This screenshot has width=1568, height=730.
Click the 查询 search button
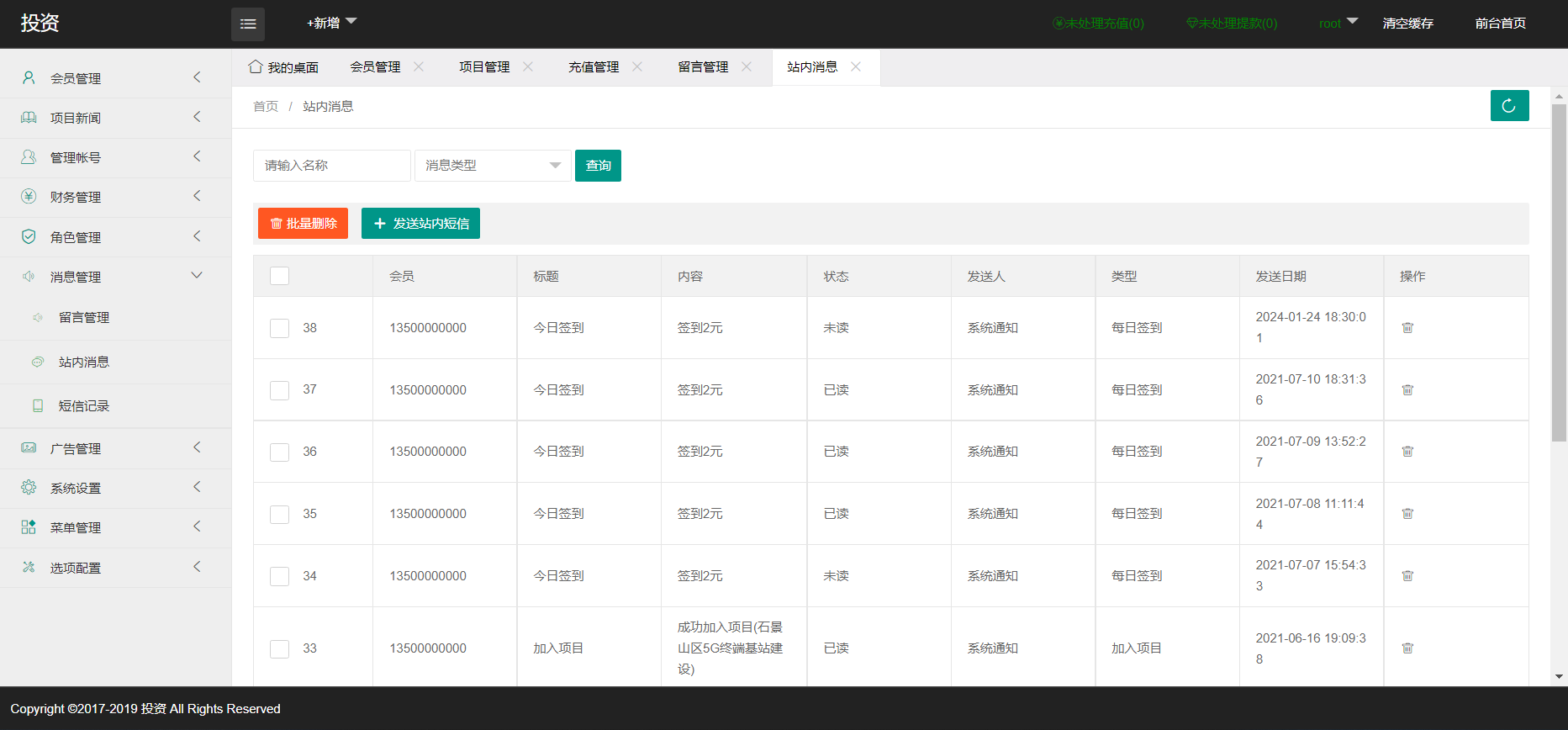(x=598, y=166)
